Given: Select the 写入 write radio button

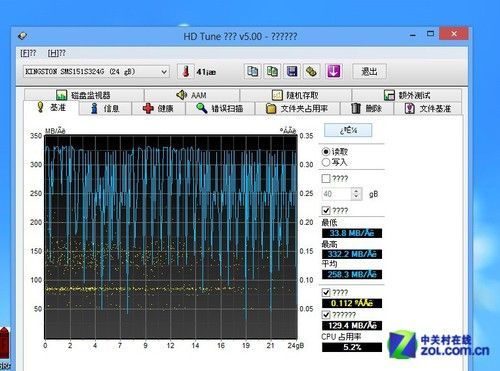Looking at the screenshot, I should point(326,162).
